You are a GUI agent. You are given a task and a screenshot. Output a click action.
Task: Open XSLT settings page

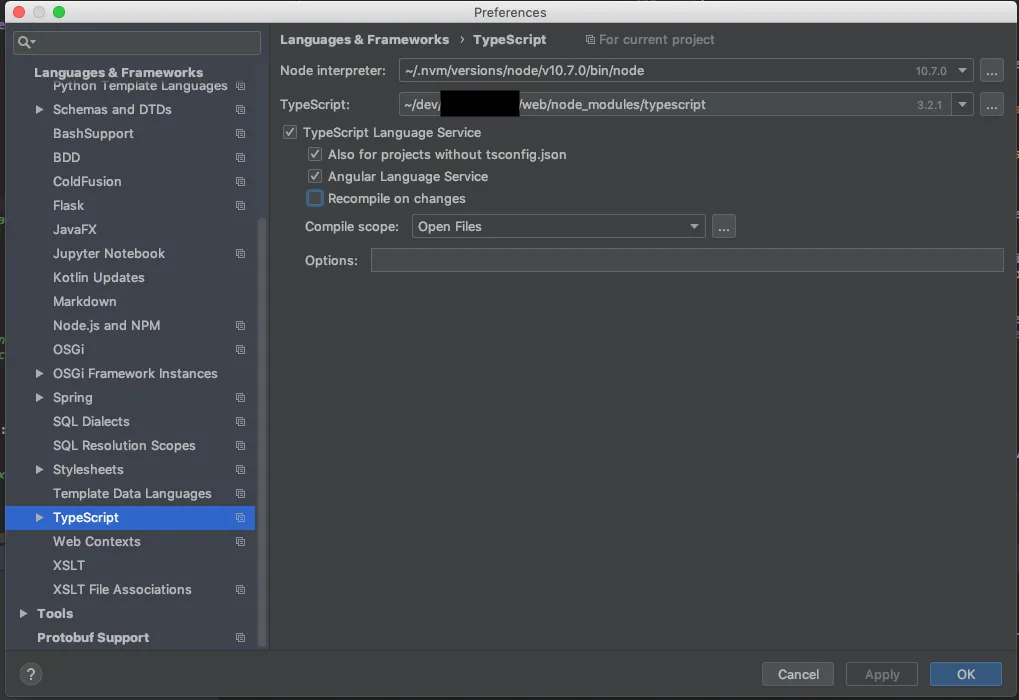point(69,565)
